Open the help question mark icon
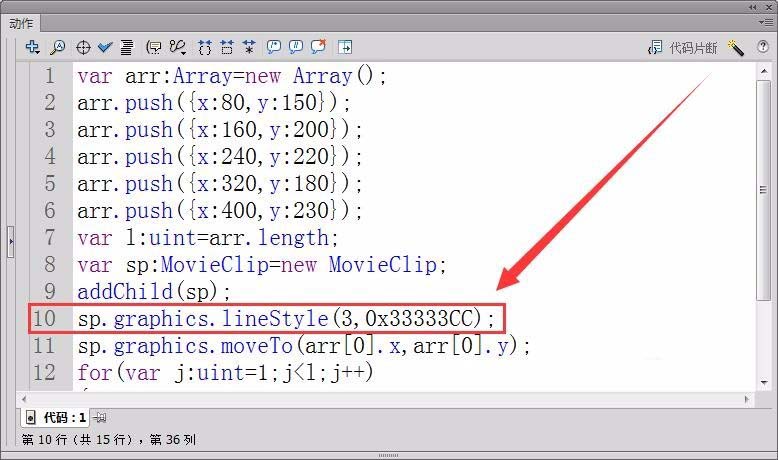Viewport: 778px width, 460px height. click(x=763, y=47)
